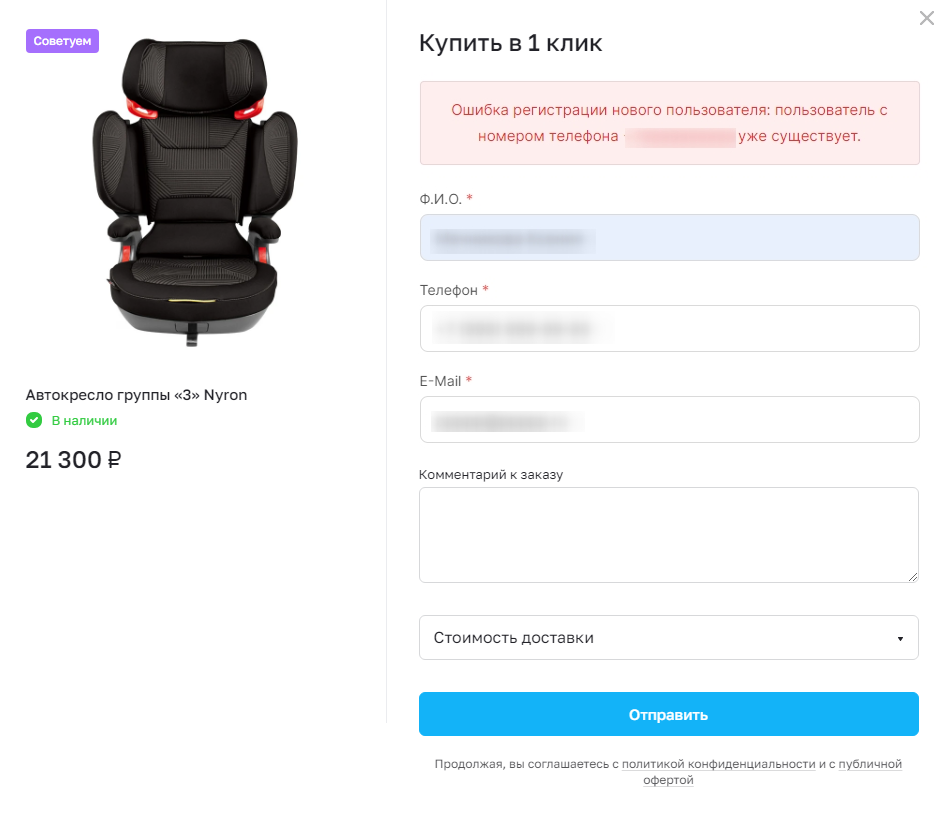
Task: Click the car seat product image
Action: 194,191
